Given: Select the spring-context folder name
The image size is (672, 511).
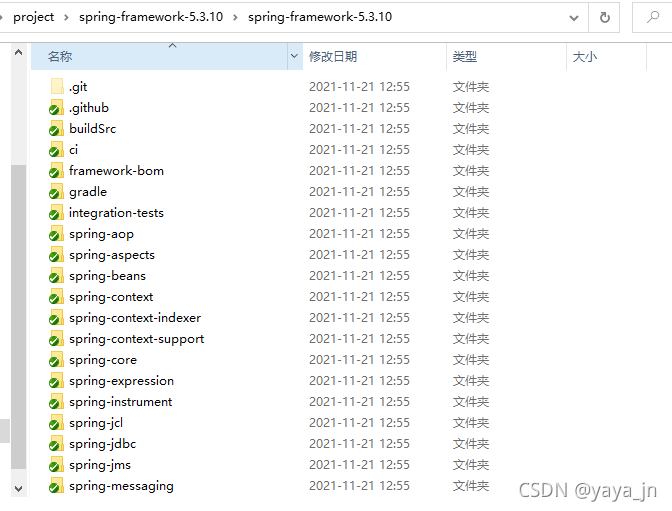Looking at the screenshot, I should click(111, 297).
